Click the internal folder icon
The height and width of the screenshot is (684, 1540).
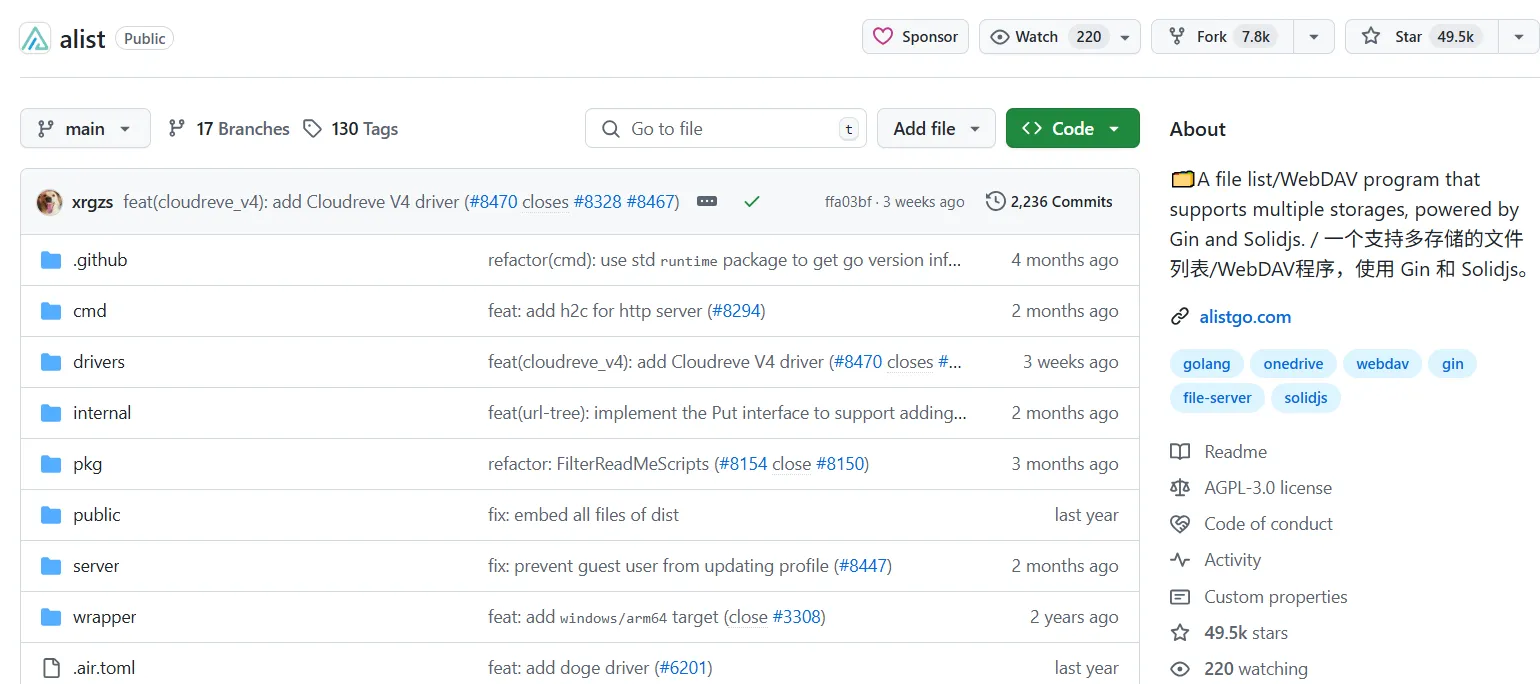coord(51,413)
